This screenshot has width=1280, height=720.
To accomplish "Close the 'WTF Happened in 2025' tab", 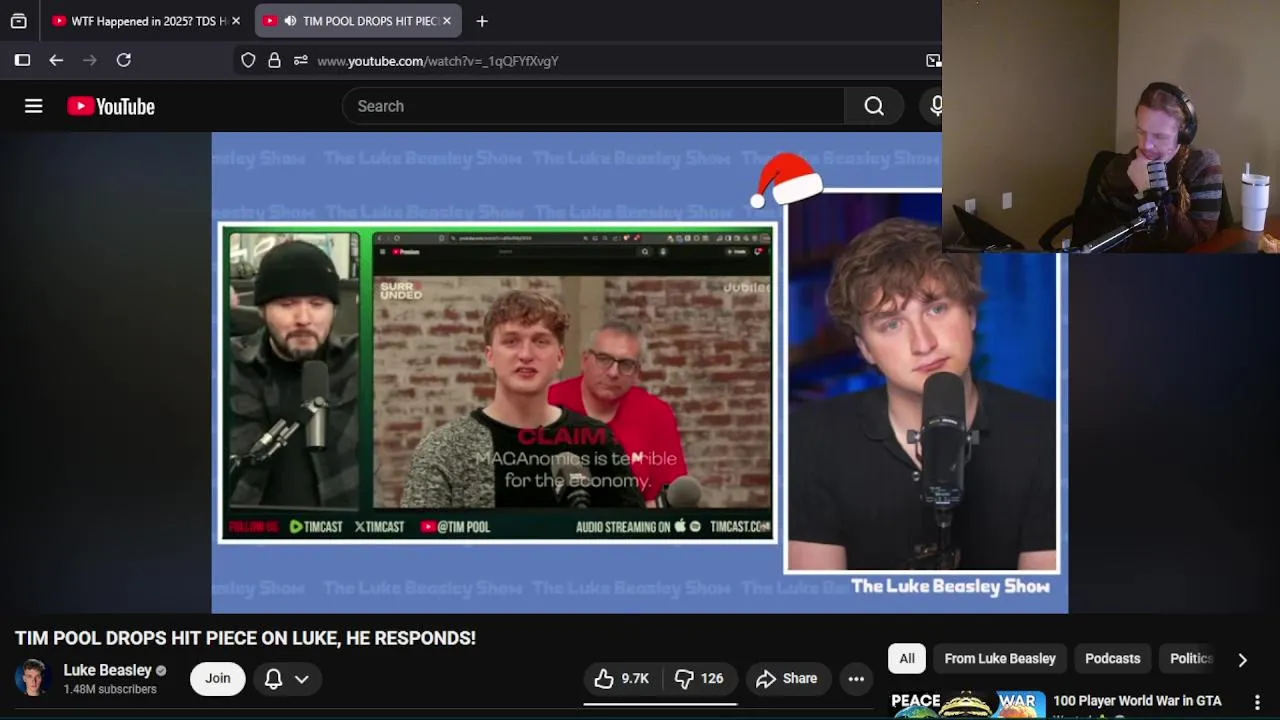I will (236, 21).
